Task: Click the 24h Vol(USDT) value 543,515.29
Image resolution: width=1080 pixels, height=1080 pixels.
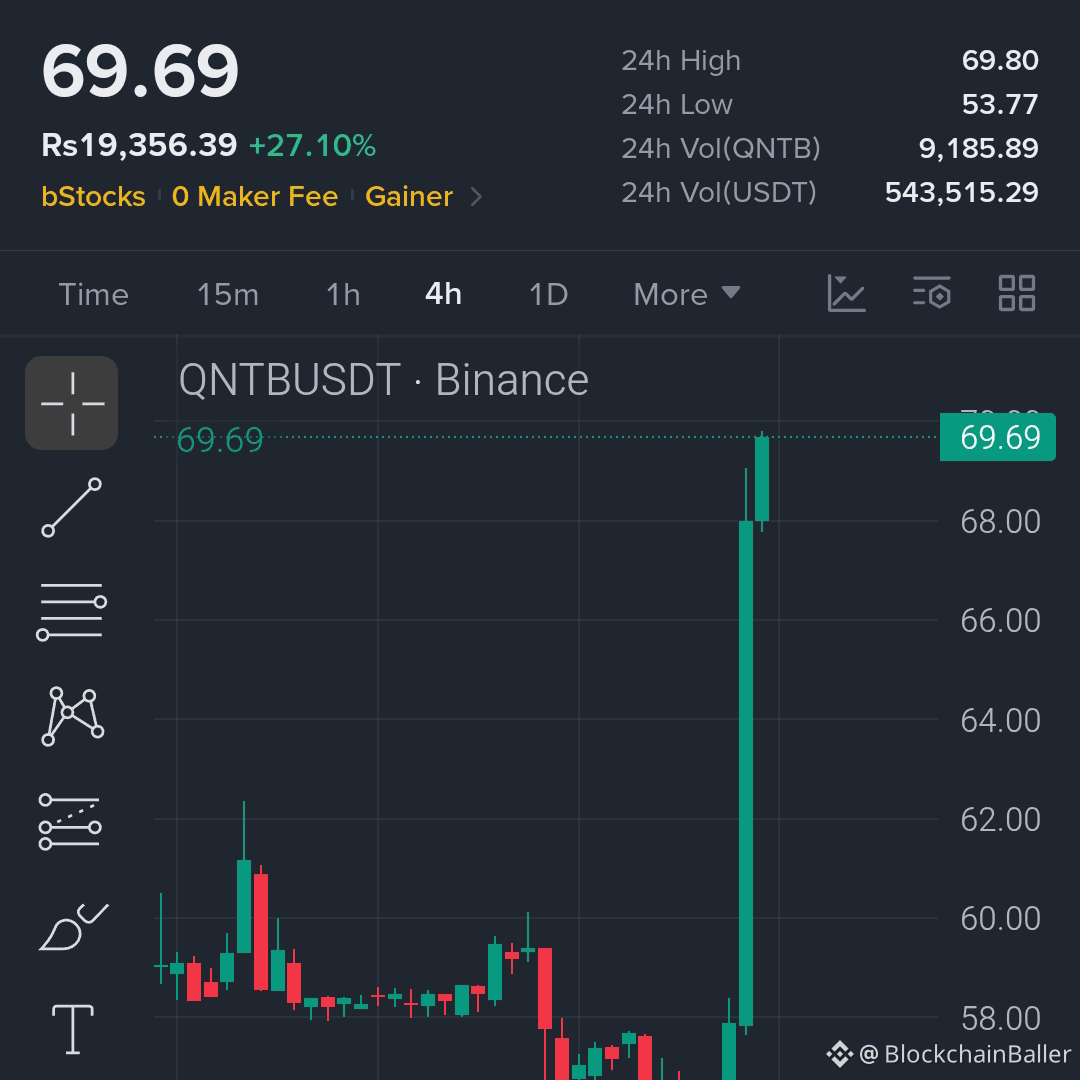Action: 962,193
